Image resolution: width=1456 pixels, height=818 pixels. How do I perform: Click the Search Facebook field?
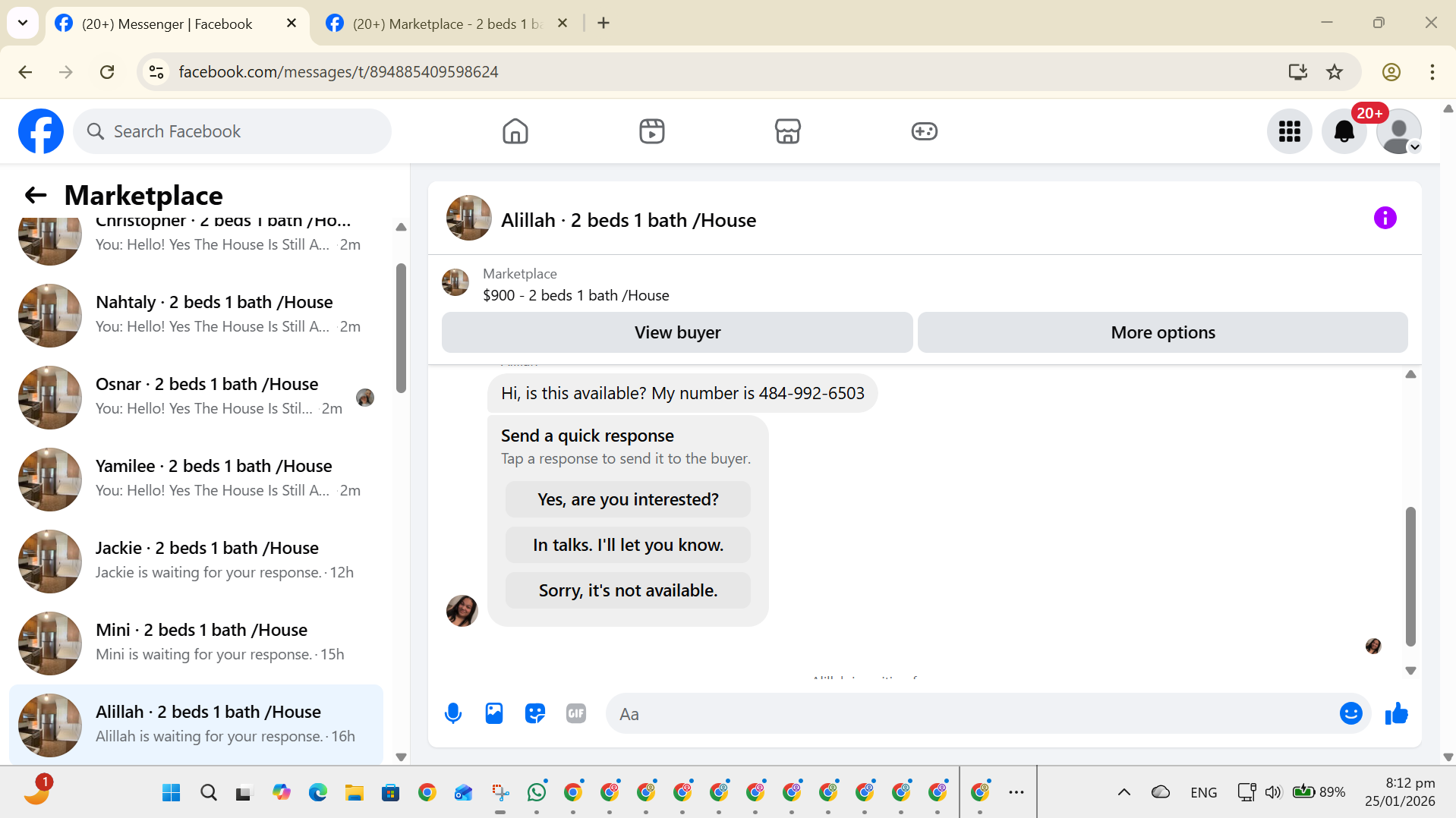232,131
